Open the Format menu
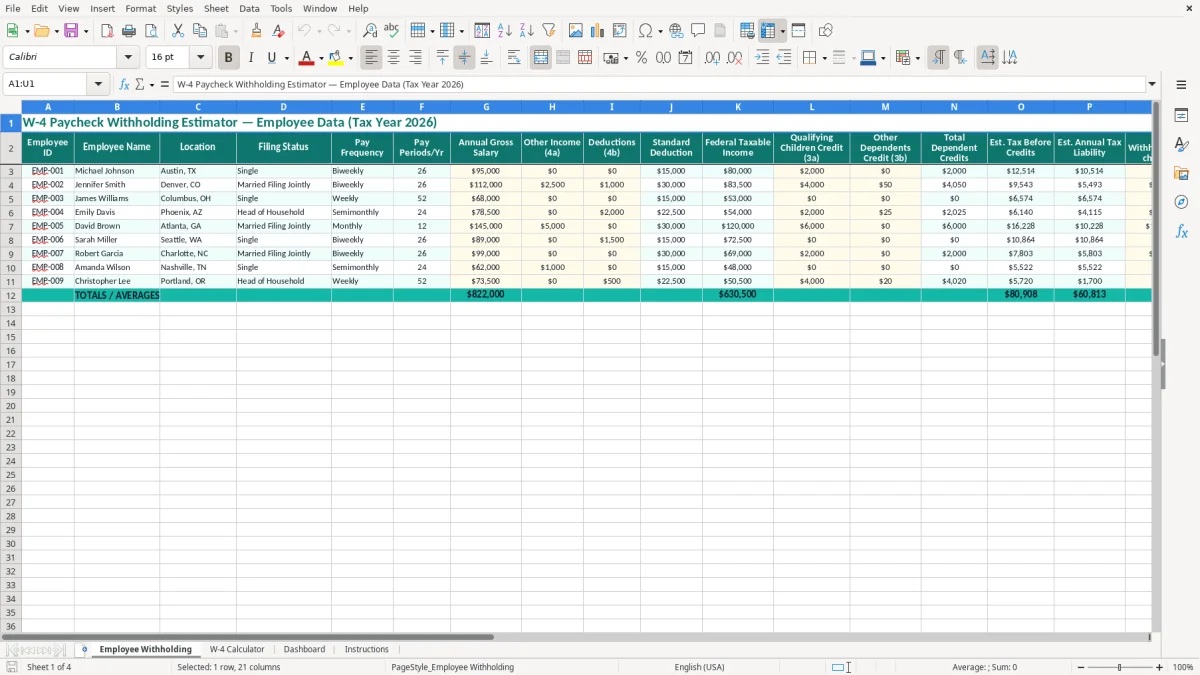This screenshot has width=1200, height=675. tap(141, 8)
